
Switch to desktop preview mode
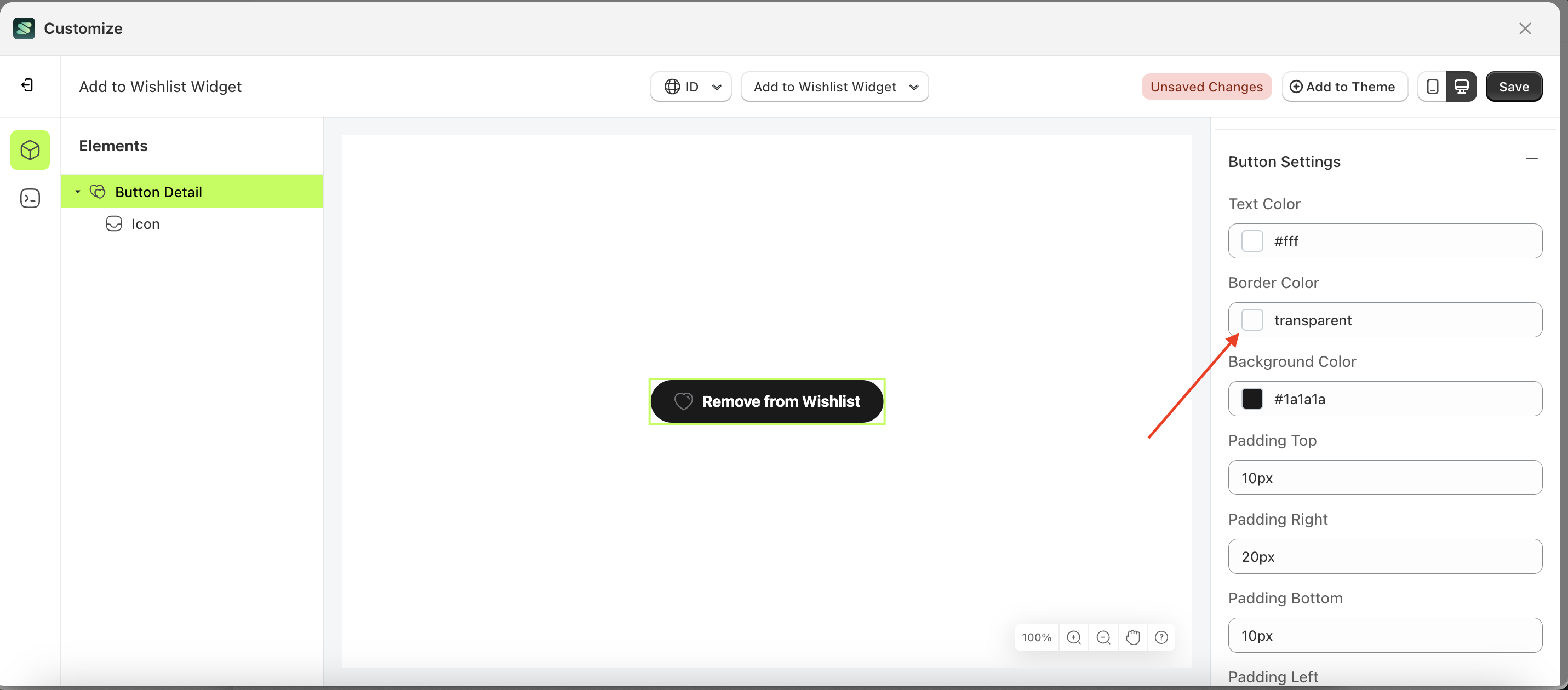1463,87
